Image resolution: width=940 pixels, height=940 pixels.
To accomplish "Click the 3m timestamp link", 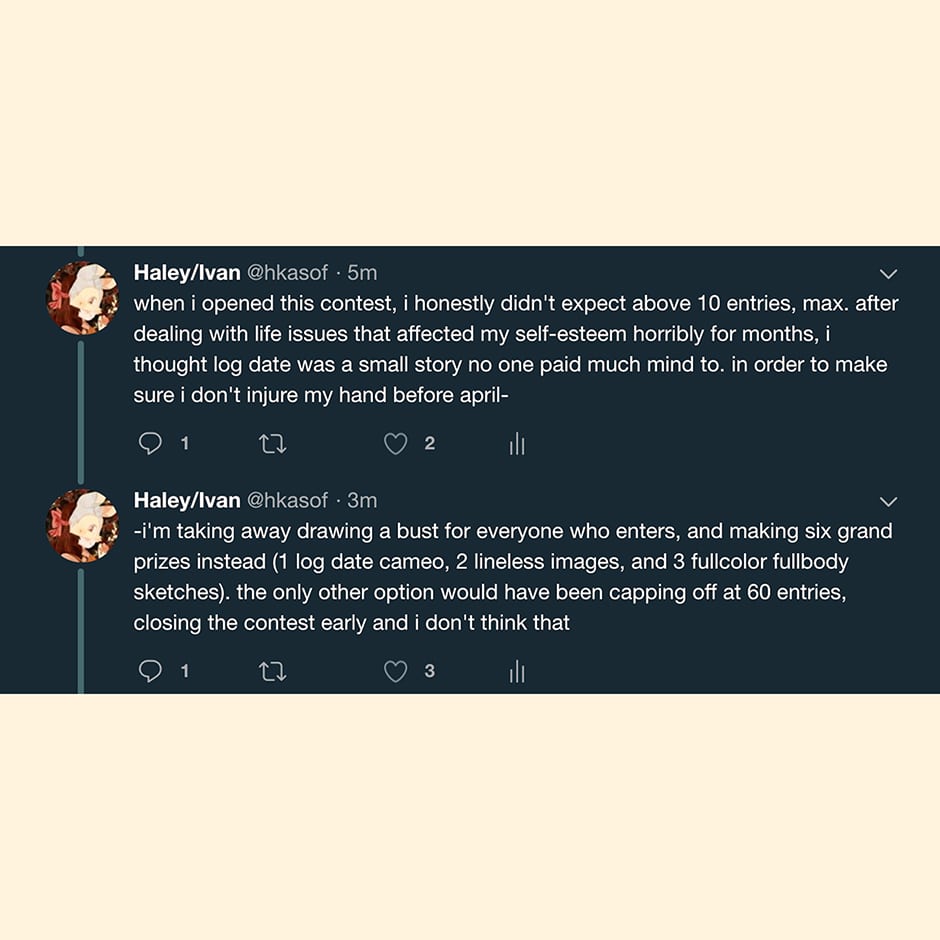I will click(362, 500).
